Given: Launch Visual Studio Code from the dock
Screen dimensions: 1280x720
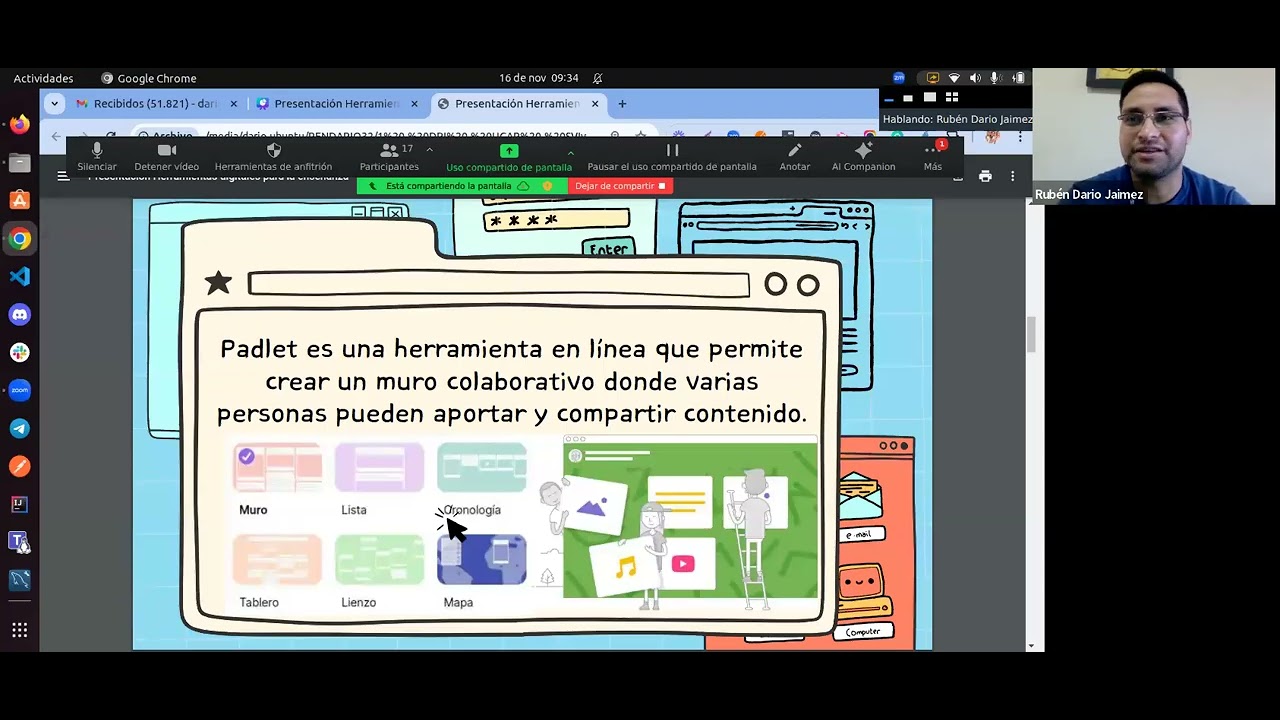Looking at the screenshot, I should point(19,276).
